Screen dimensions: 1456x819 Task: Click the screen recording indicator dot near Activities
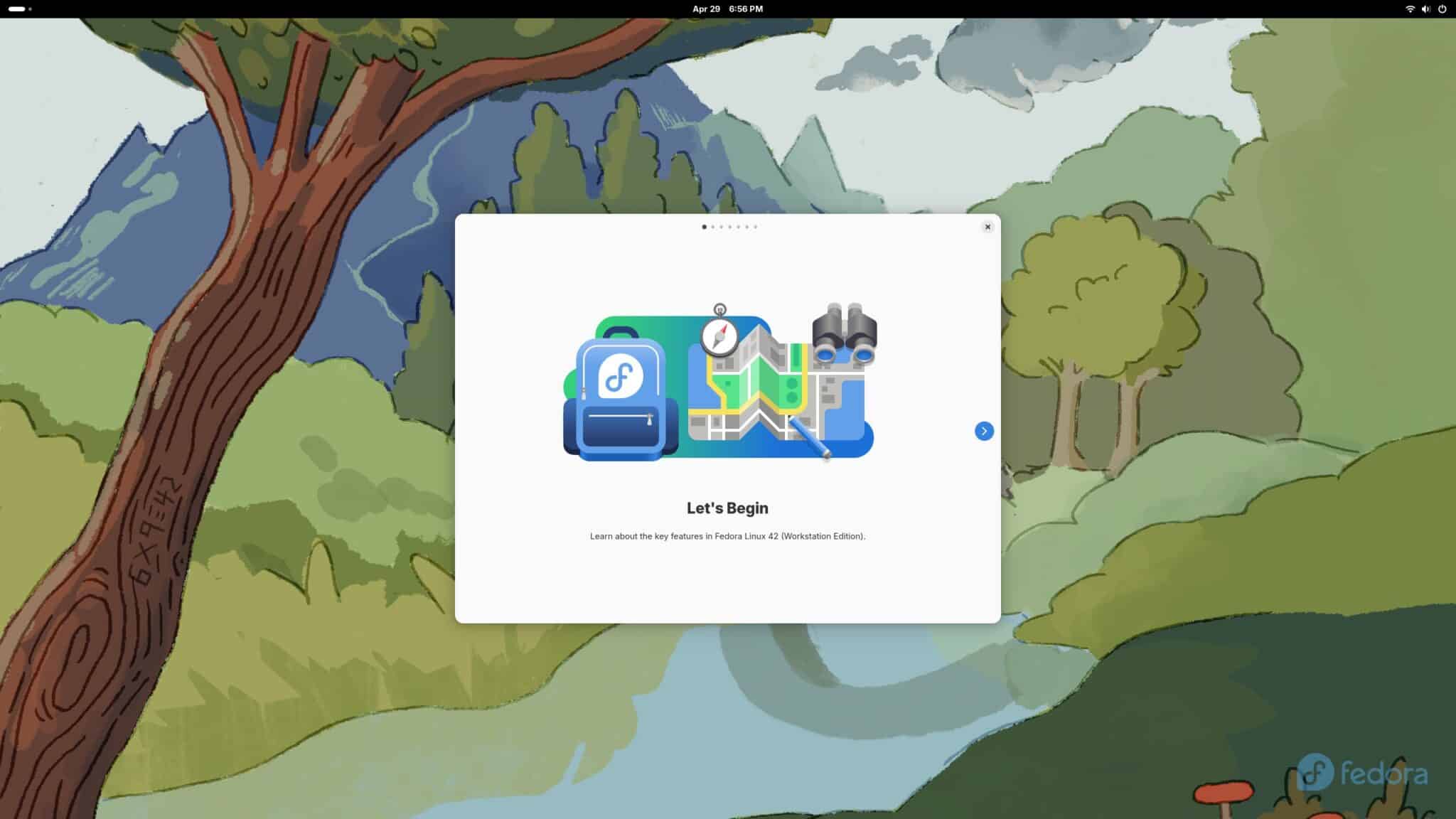[31, 9]
